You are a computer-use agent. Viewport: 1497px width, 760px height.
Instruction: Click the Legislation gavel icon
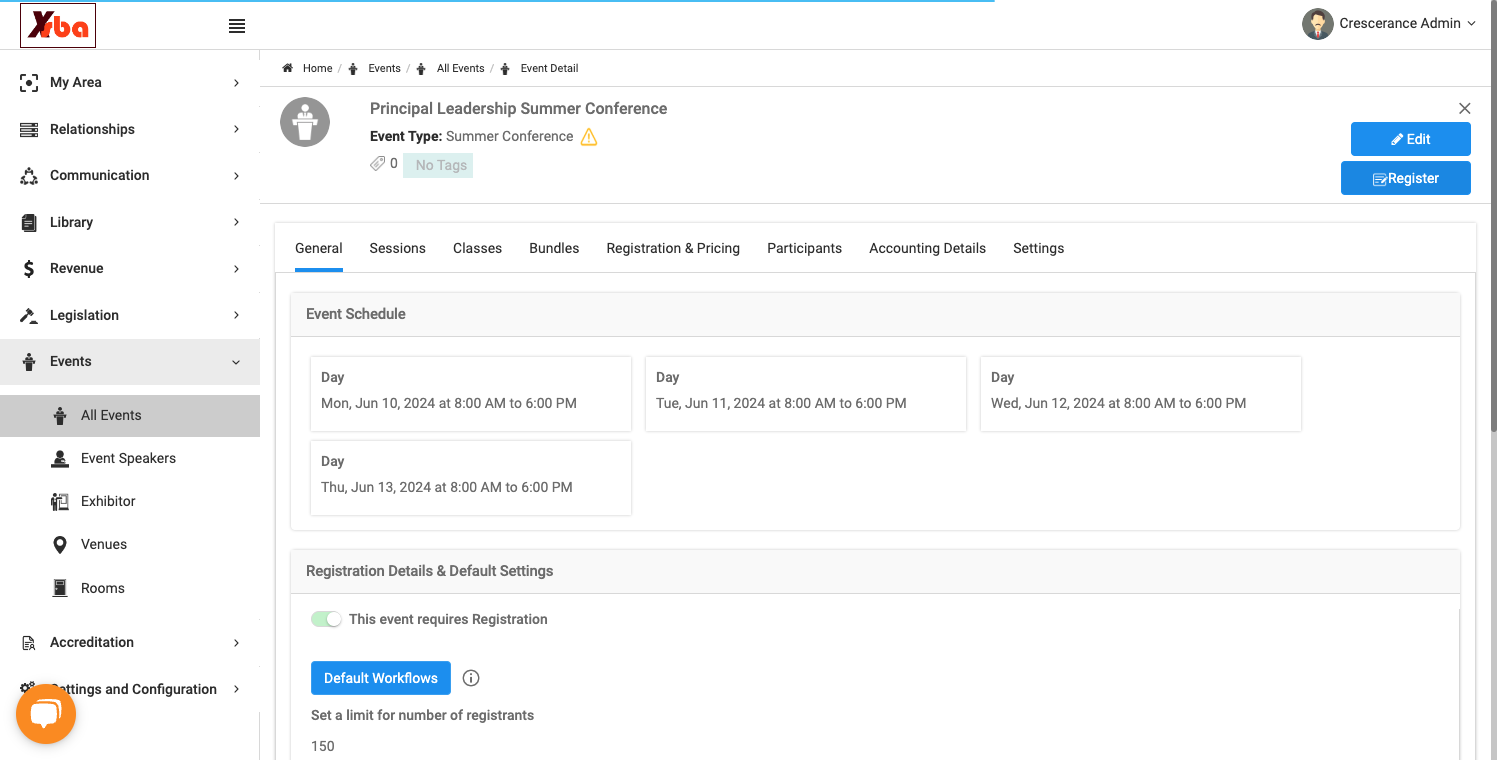click(30, 315)
